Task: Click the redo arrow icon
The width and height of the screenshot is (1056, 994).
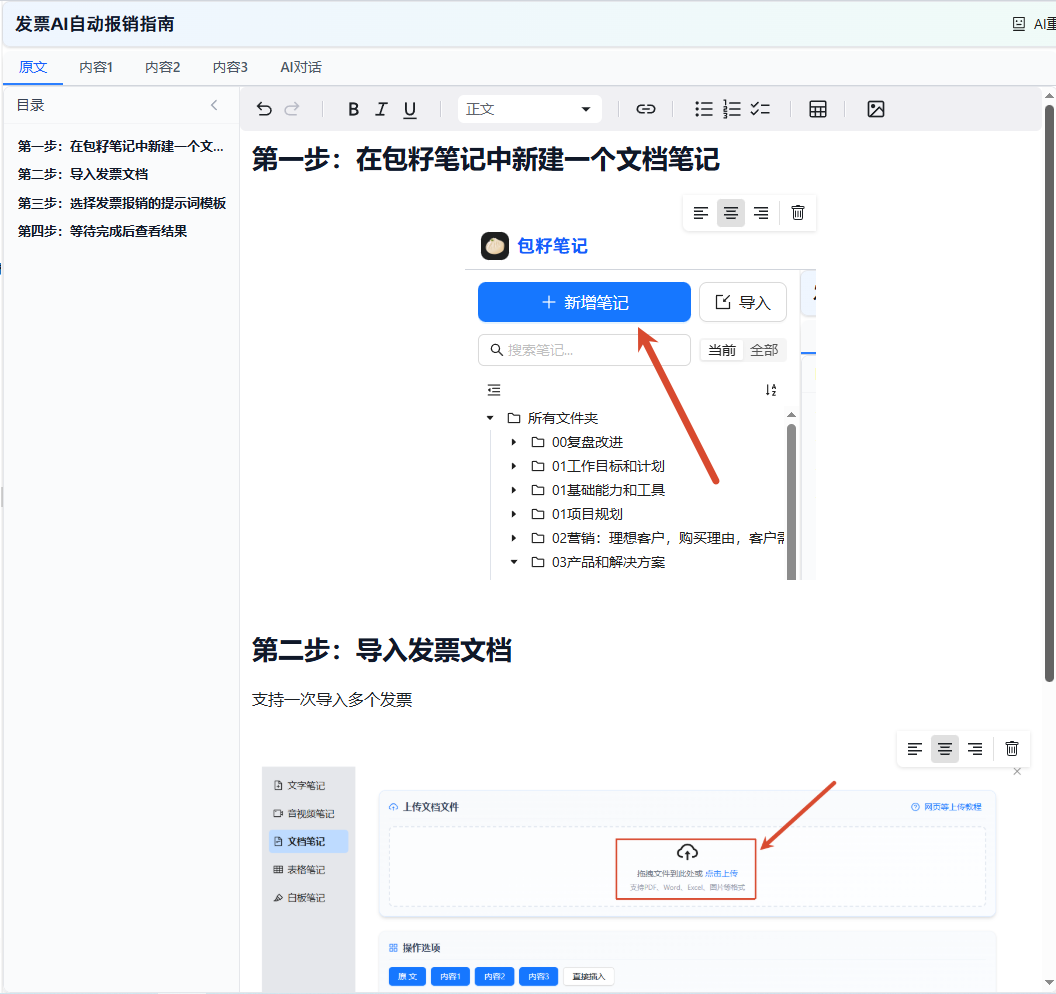Action: [x=292, y=109]
